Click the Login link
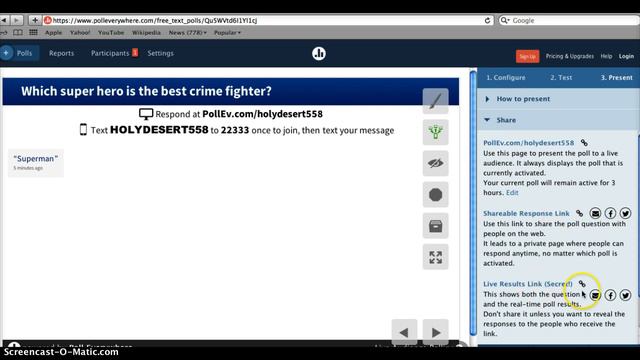 click(626, 56)
